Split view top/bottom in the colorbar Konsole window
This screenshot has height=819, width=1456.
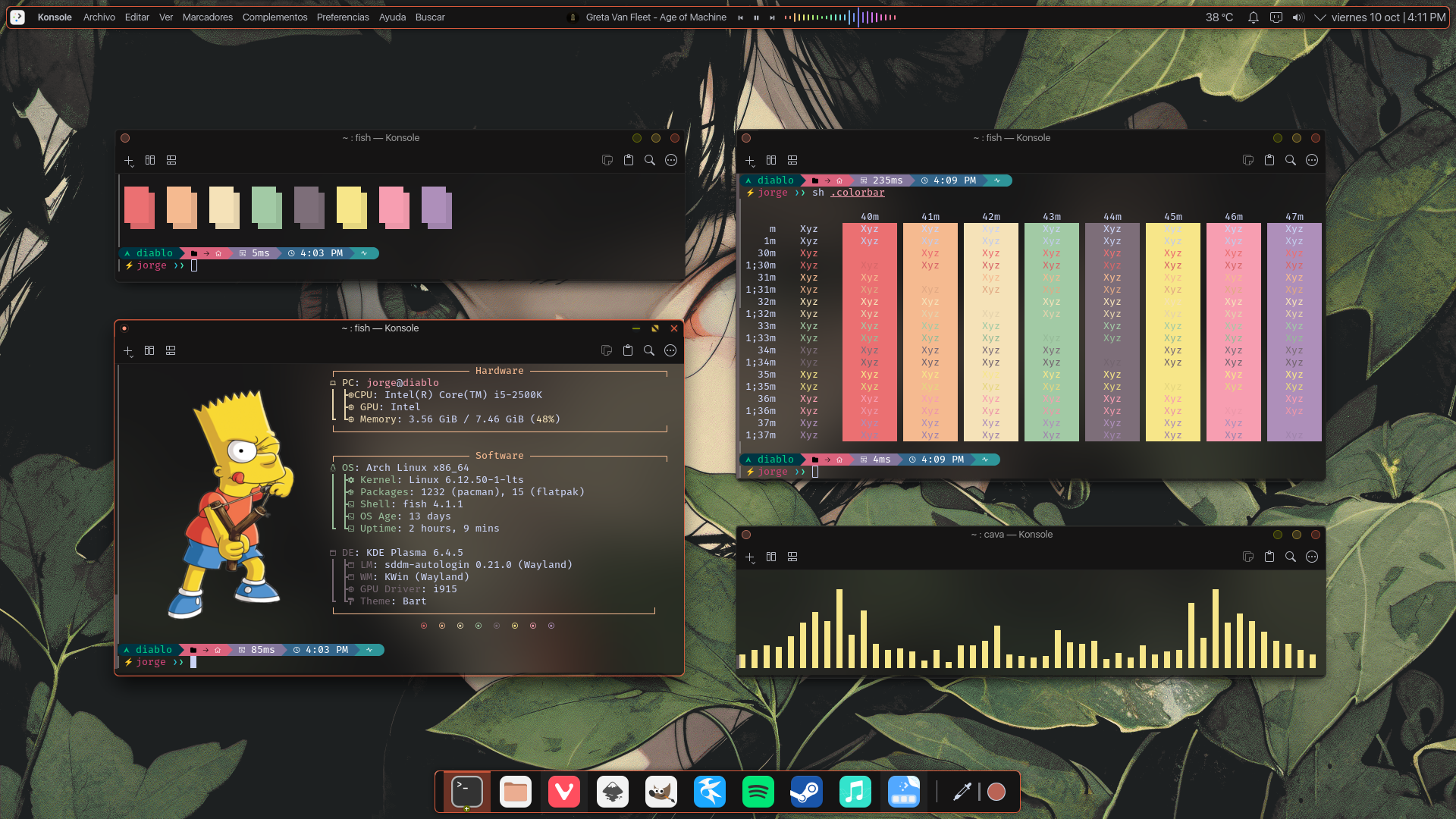click(x=792, y=160)
